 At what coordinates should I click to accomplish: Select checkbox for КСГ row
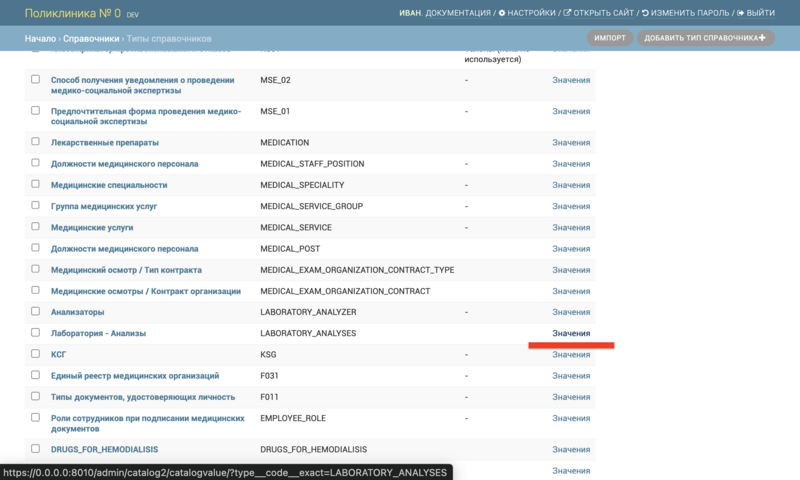coord(35,353)
